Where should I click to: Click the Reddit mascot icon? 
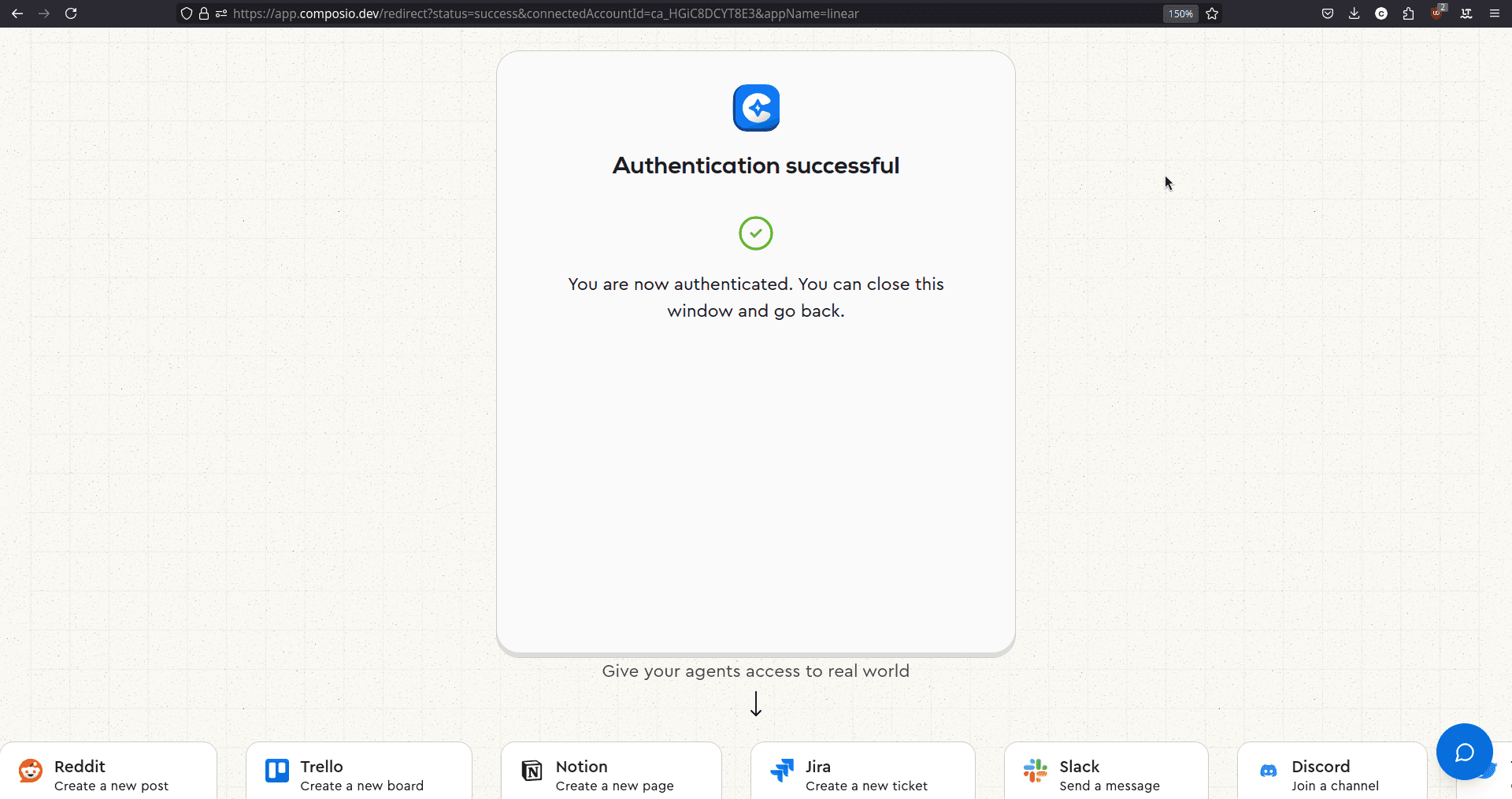(x=31, y=771)
